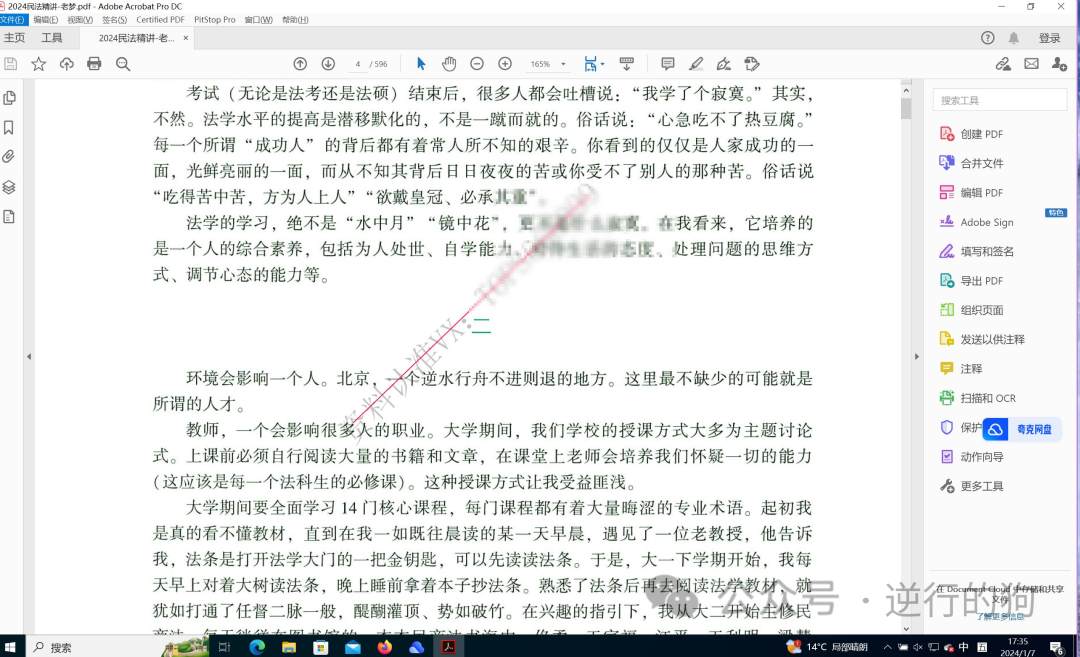Toggle the zoom in control

tap(505, 63)
